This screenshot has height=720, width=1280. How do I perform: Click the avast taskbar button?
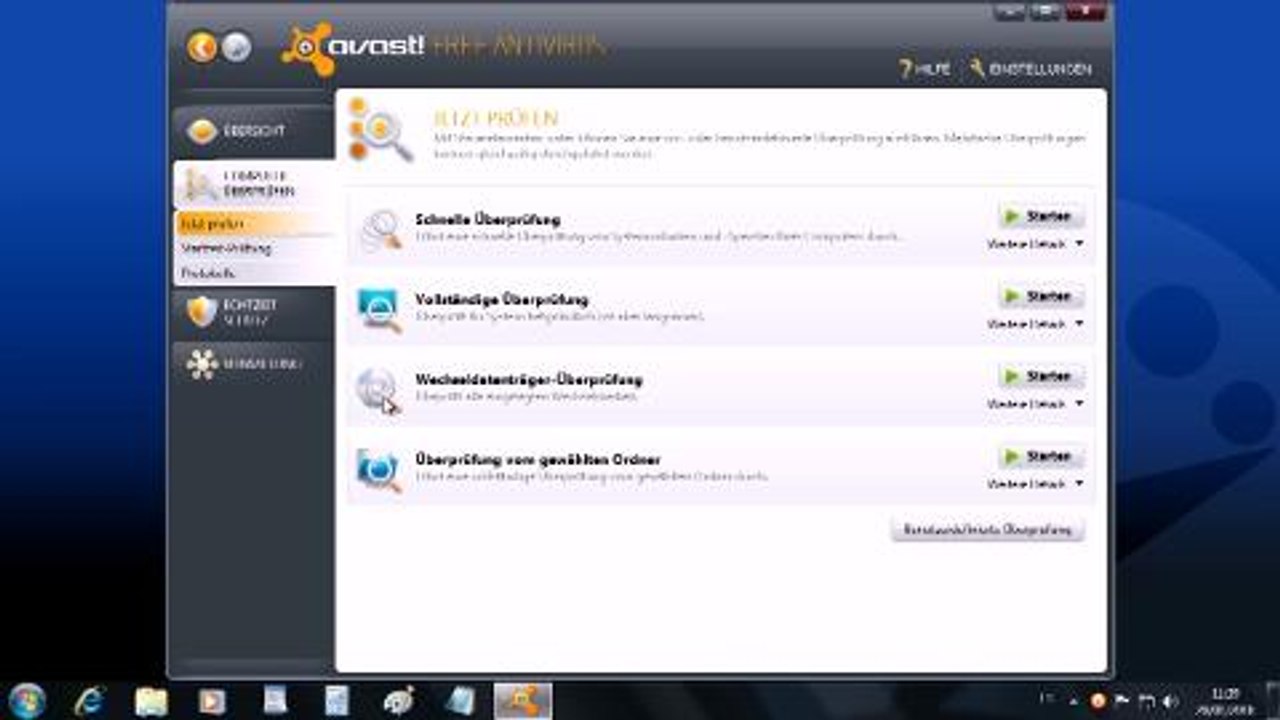click(x=523, y=700)
